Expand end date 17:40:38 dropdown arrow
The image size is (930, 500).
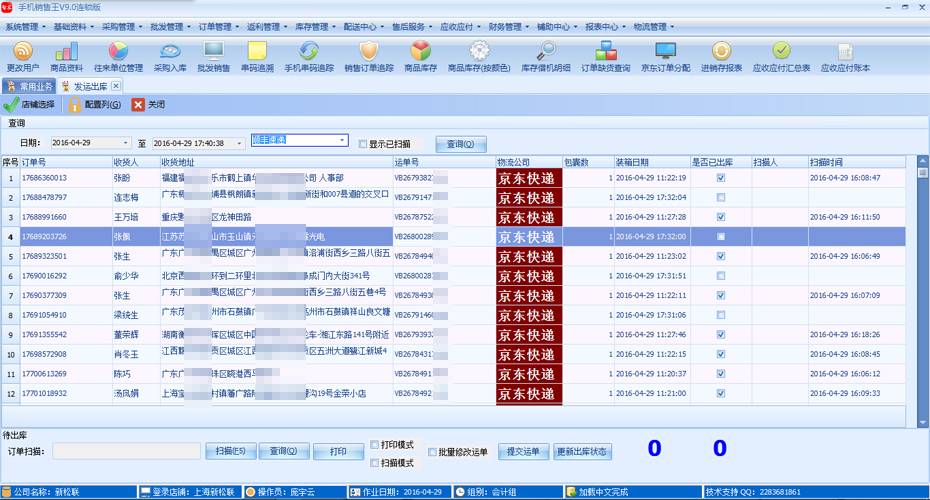[x=239, y=143]
